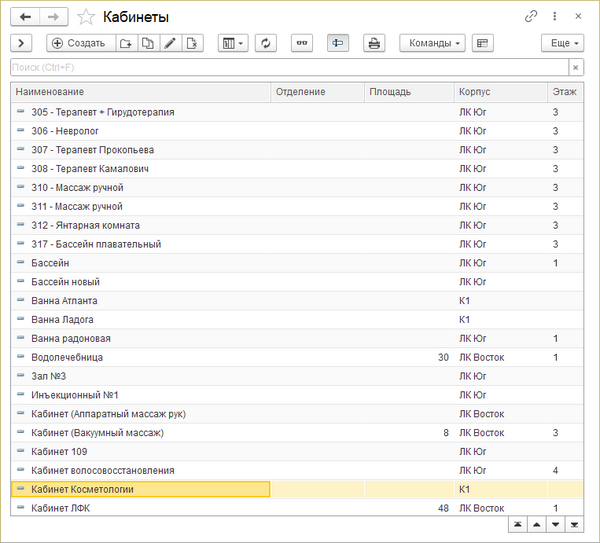Screen dimensions: 600x543
Task: Click the back navigation arrow
Action: (x=25, y=17)
